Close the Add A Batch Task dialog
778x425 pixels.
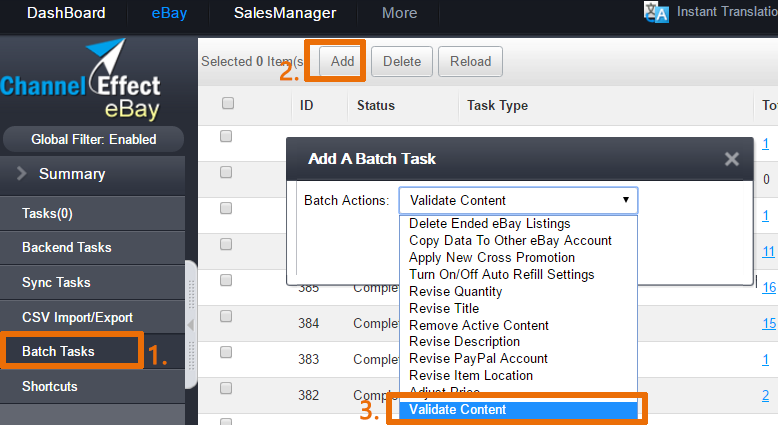[731, 159]
